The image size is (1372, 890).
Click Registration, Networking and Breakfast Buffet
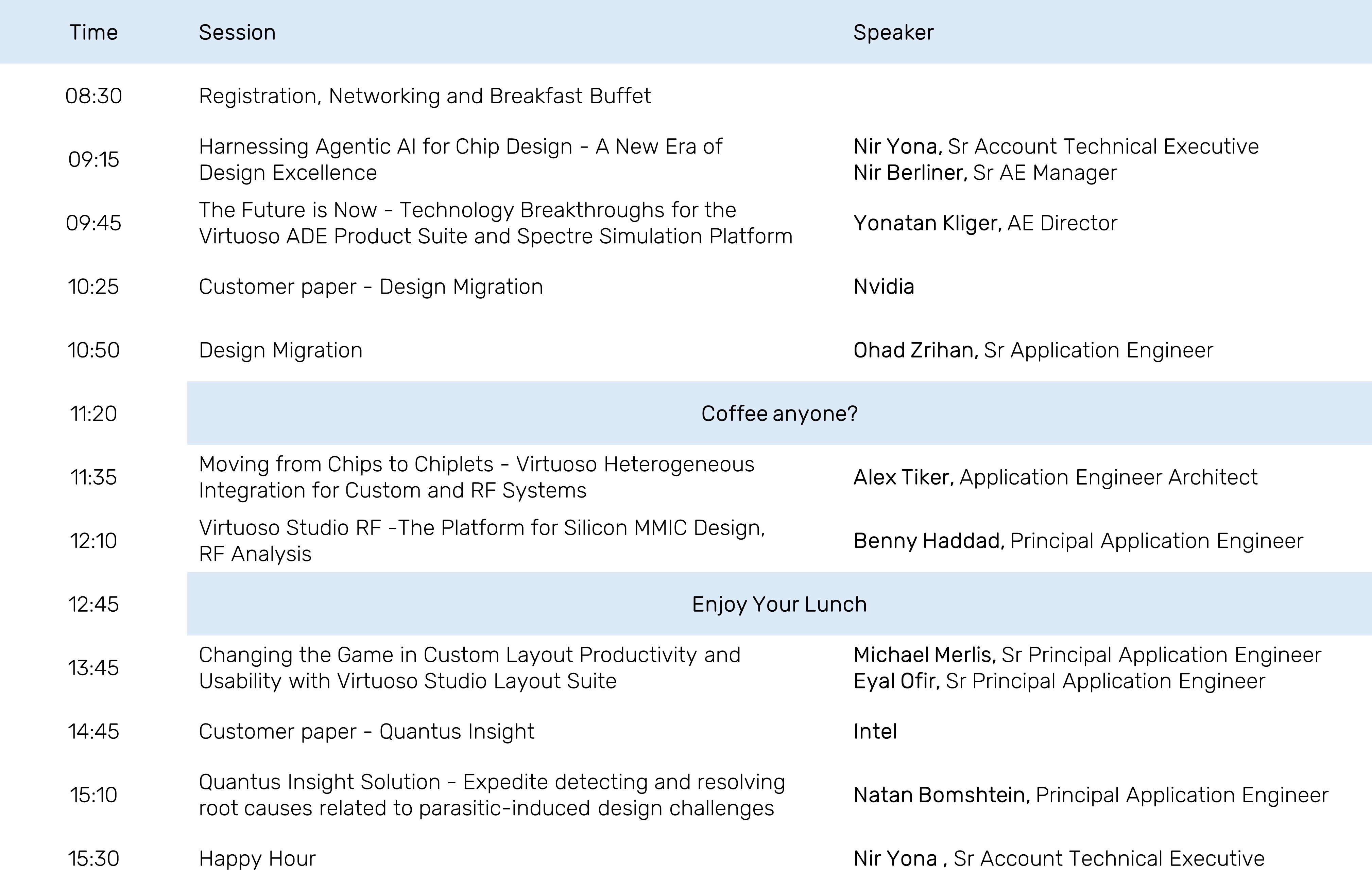[425, 96]
